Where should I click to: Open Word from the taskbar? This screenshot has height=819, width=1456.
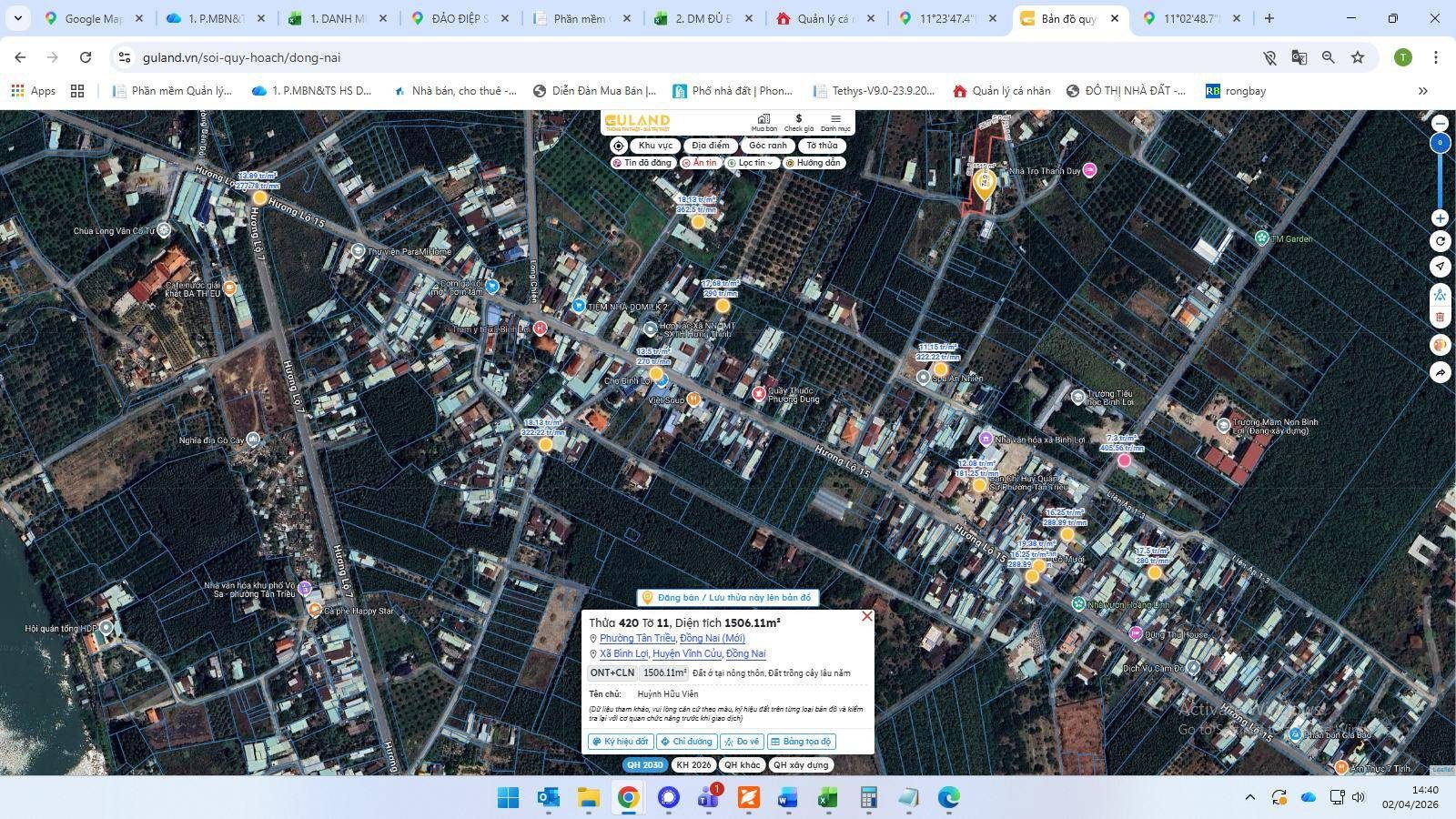tap(788, 798)
